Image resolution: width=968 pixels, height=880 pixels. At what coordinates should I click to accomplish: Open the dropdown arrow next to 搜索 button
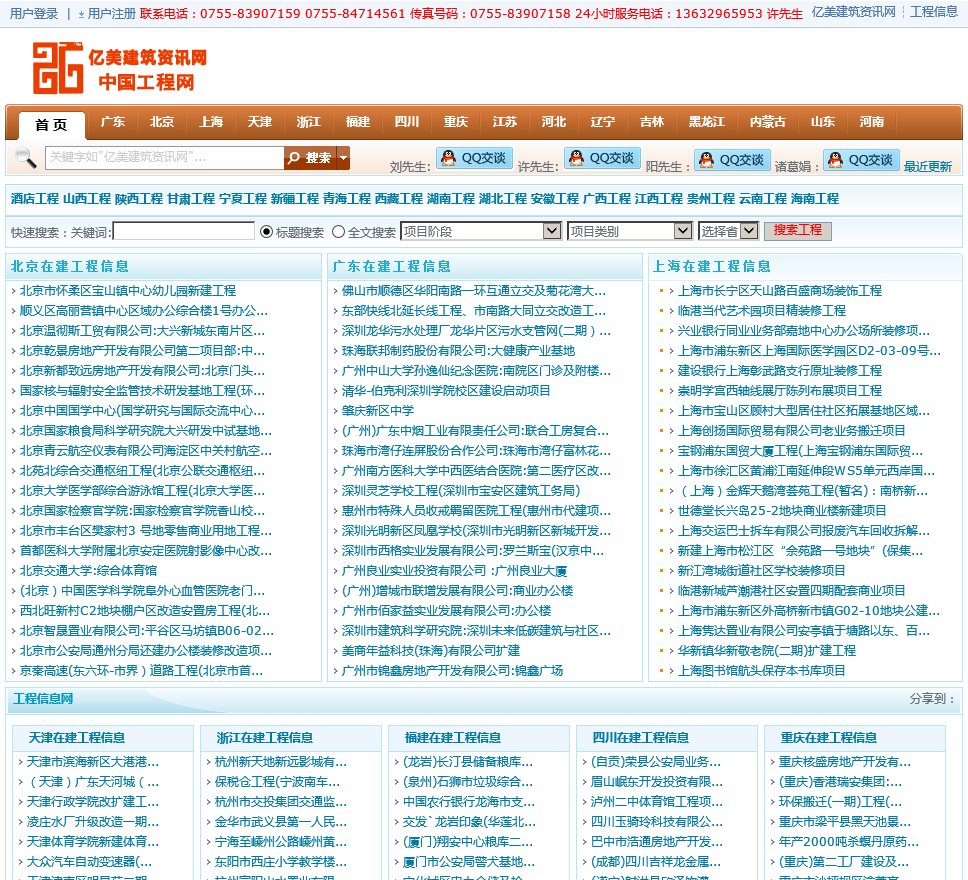click(343, 158)
